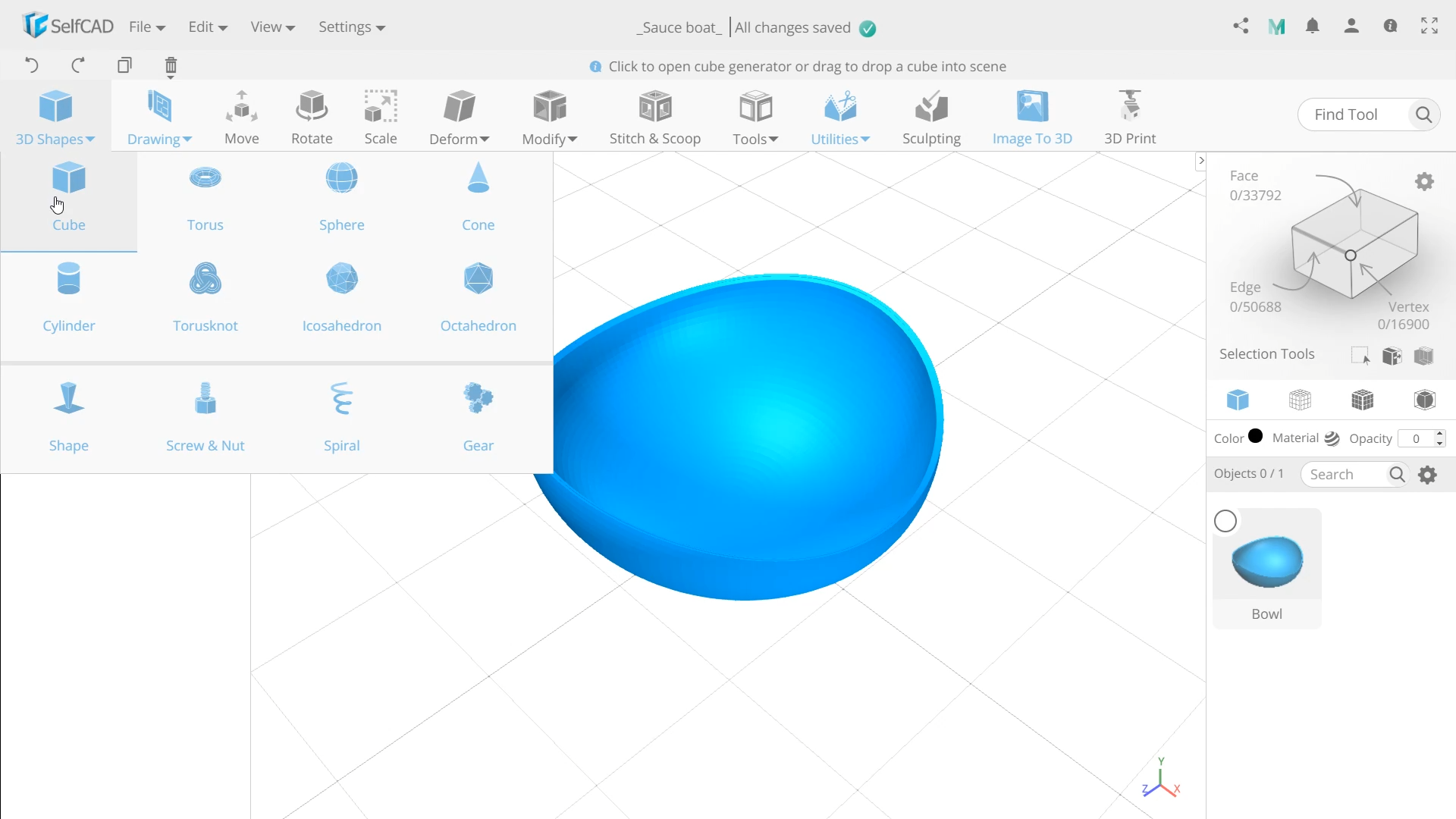Open the Sculpting tool

[931, 118]
